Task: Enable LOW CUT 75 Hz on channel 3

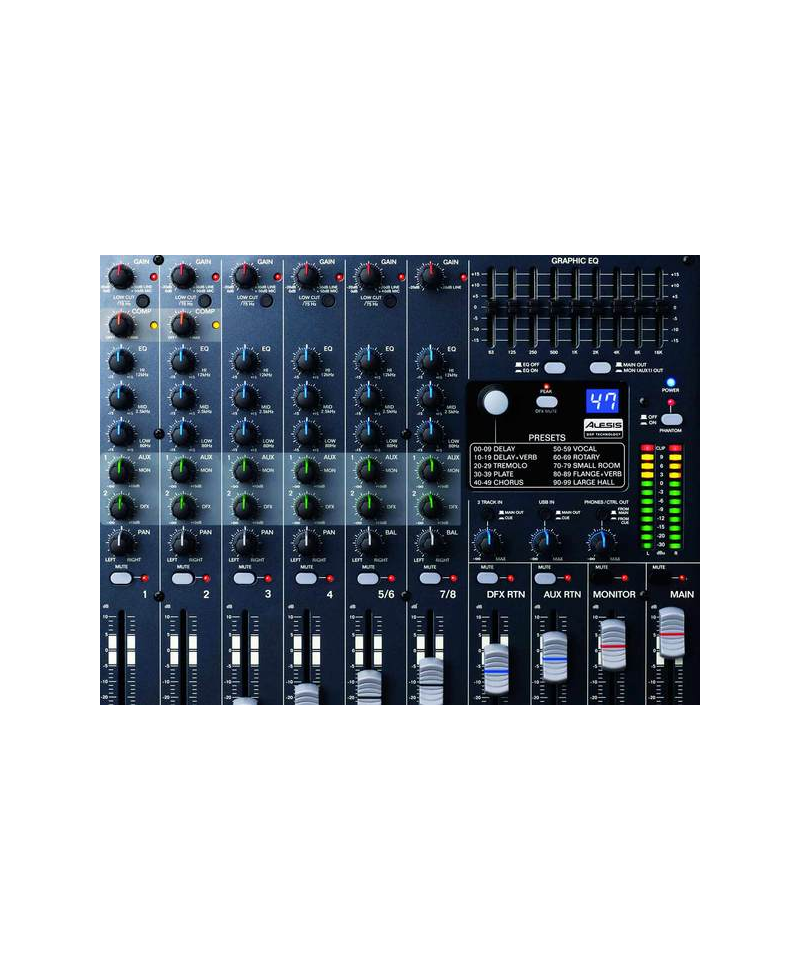Action: click(x=266, y=299)
